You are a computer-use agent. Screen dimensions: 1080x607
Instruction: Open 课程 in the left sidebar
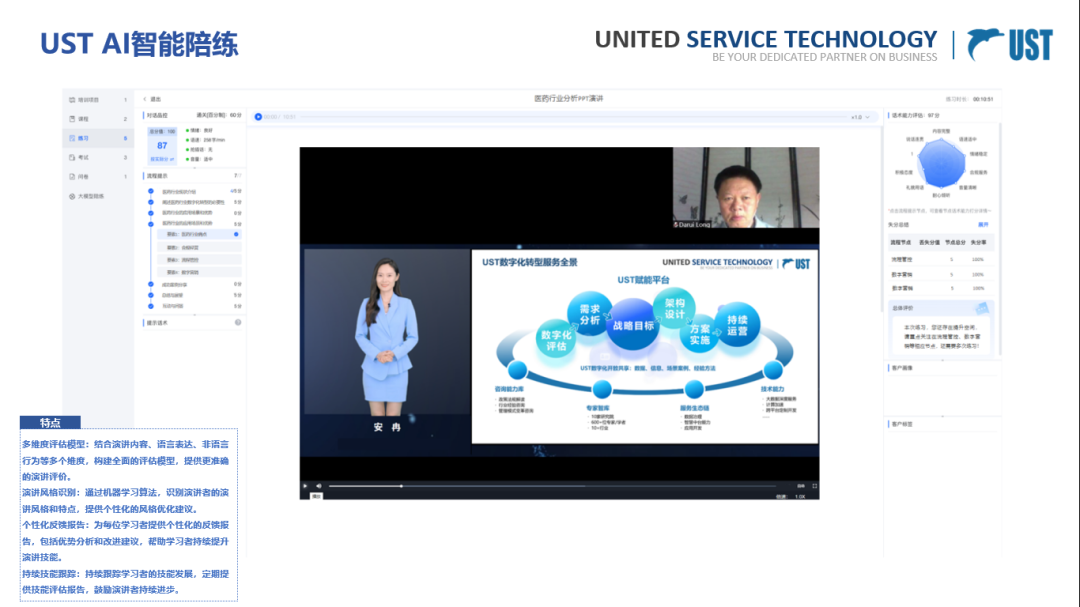[x=98, y=119]
